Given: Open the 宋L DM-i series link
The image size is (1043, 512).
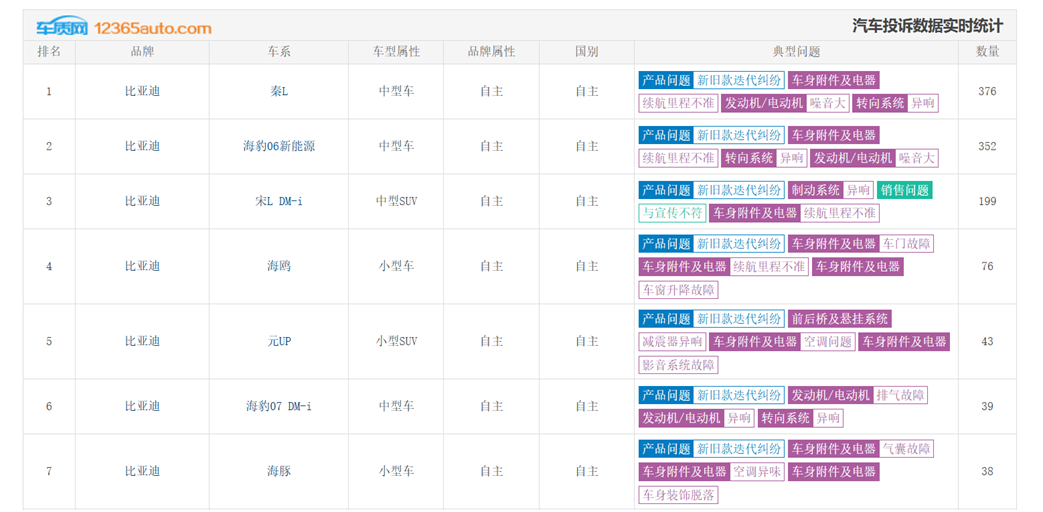Looking at the screenshot, I should pyautogui.click(x=279, y=201).
